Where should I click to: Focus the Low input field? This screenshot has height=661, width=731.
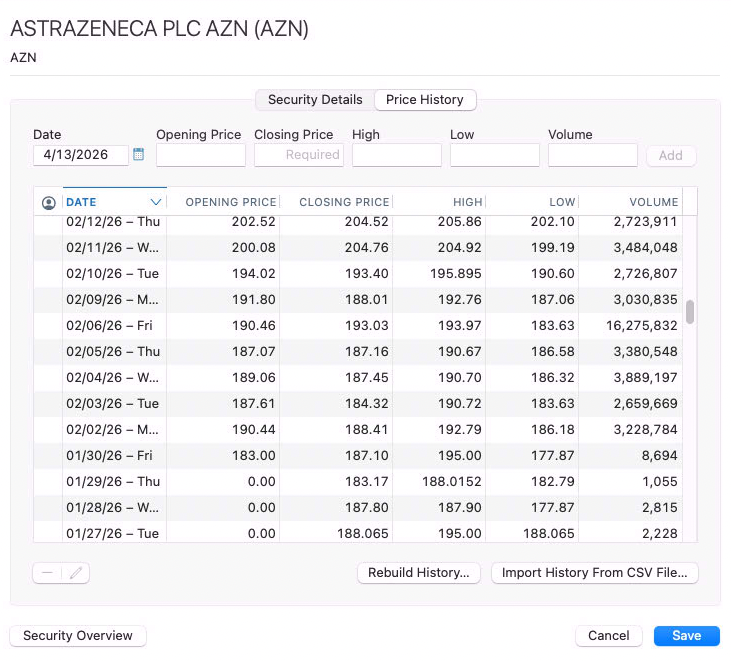[x=495, y=155]
